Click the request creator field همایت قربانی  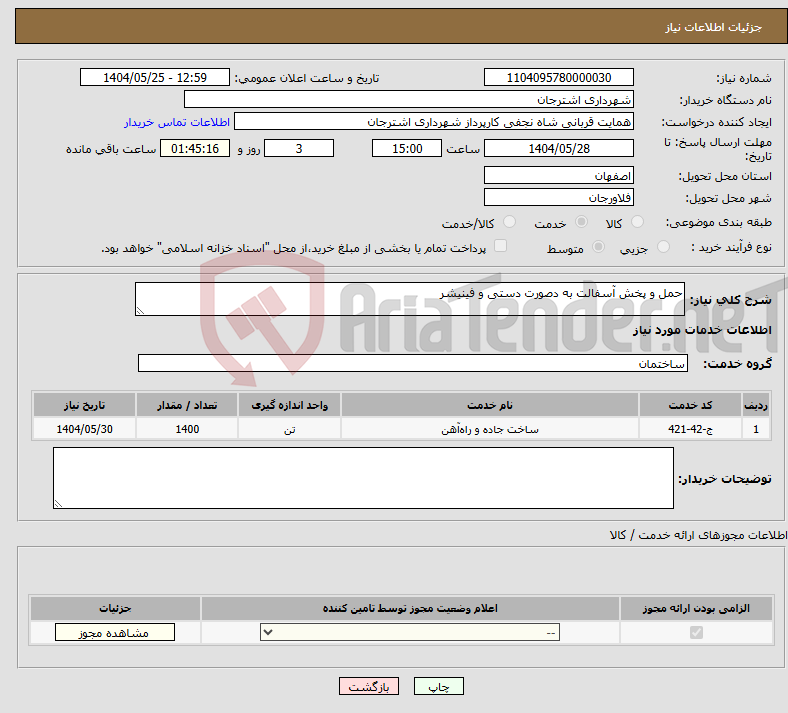coord(434,122)
